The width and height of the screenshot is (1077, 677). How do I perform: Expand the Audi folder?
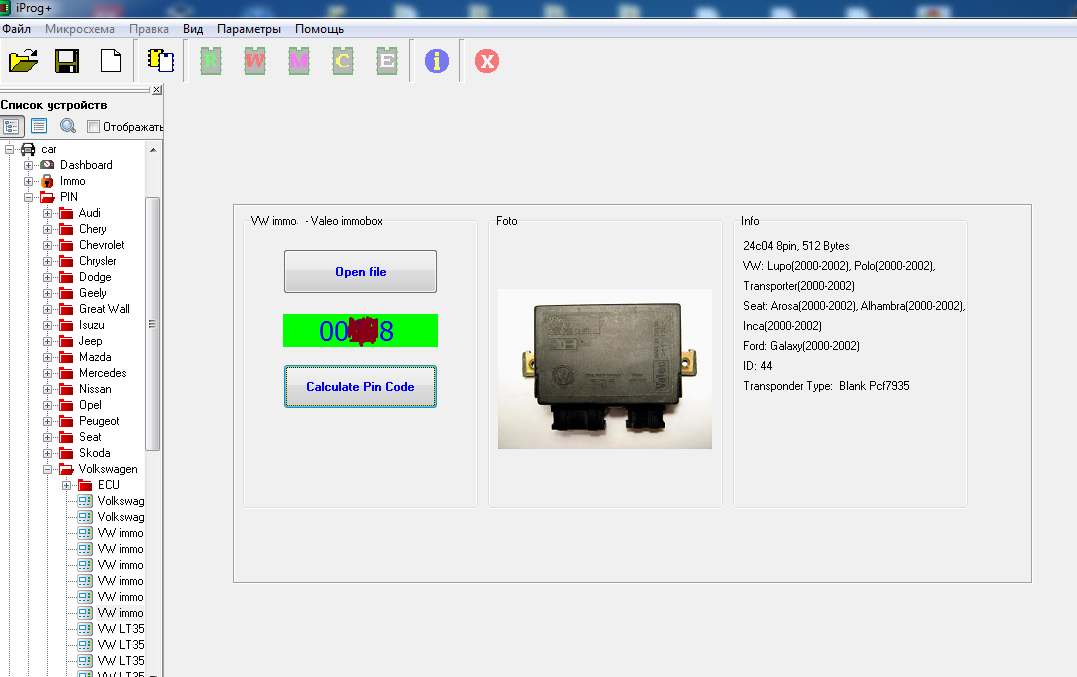click(47, 213)
